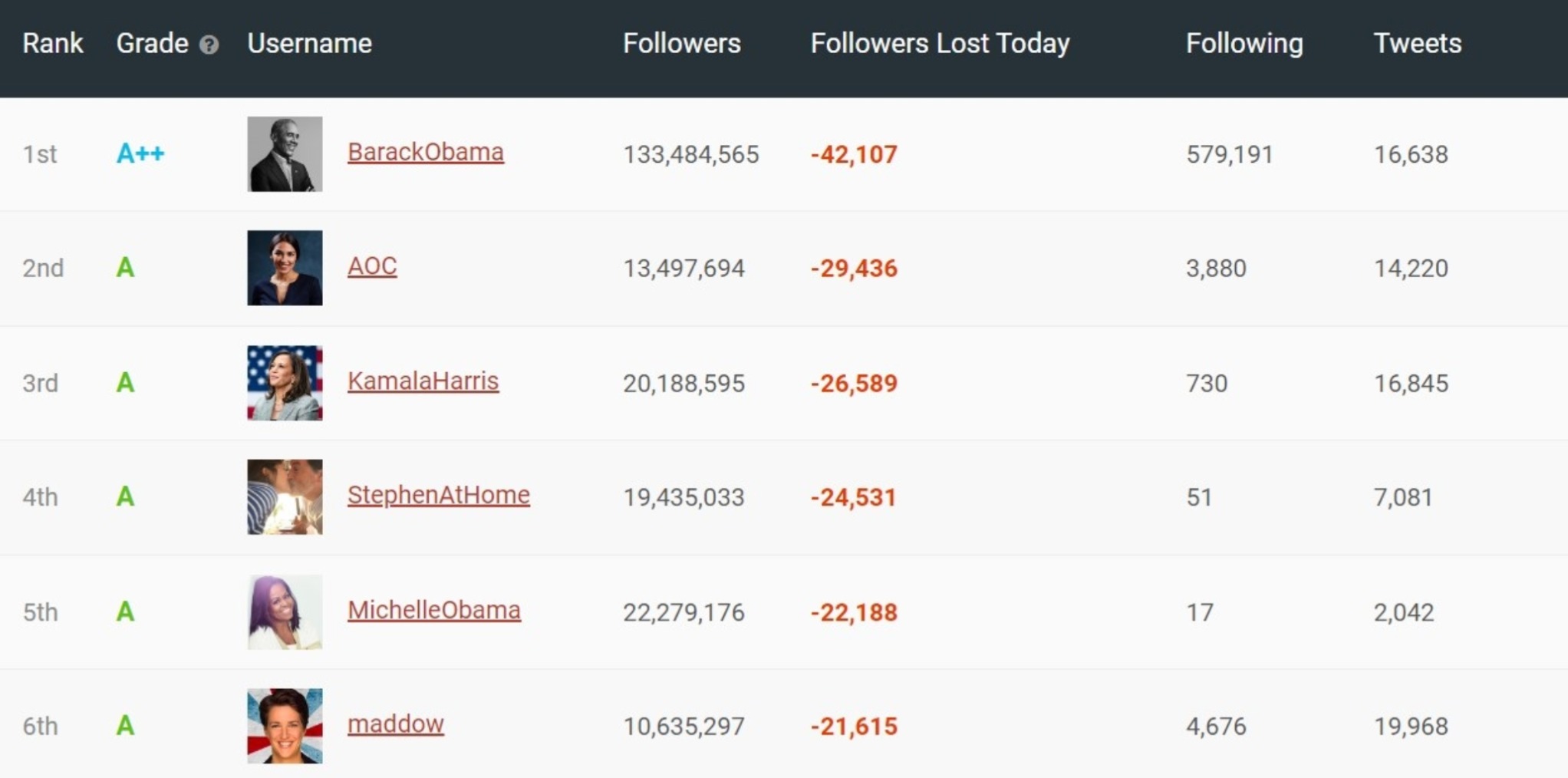Click the A++ grade for BarackObama

[140, 153]
